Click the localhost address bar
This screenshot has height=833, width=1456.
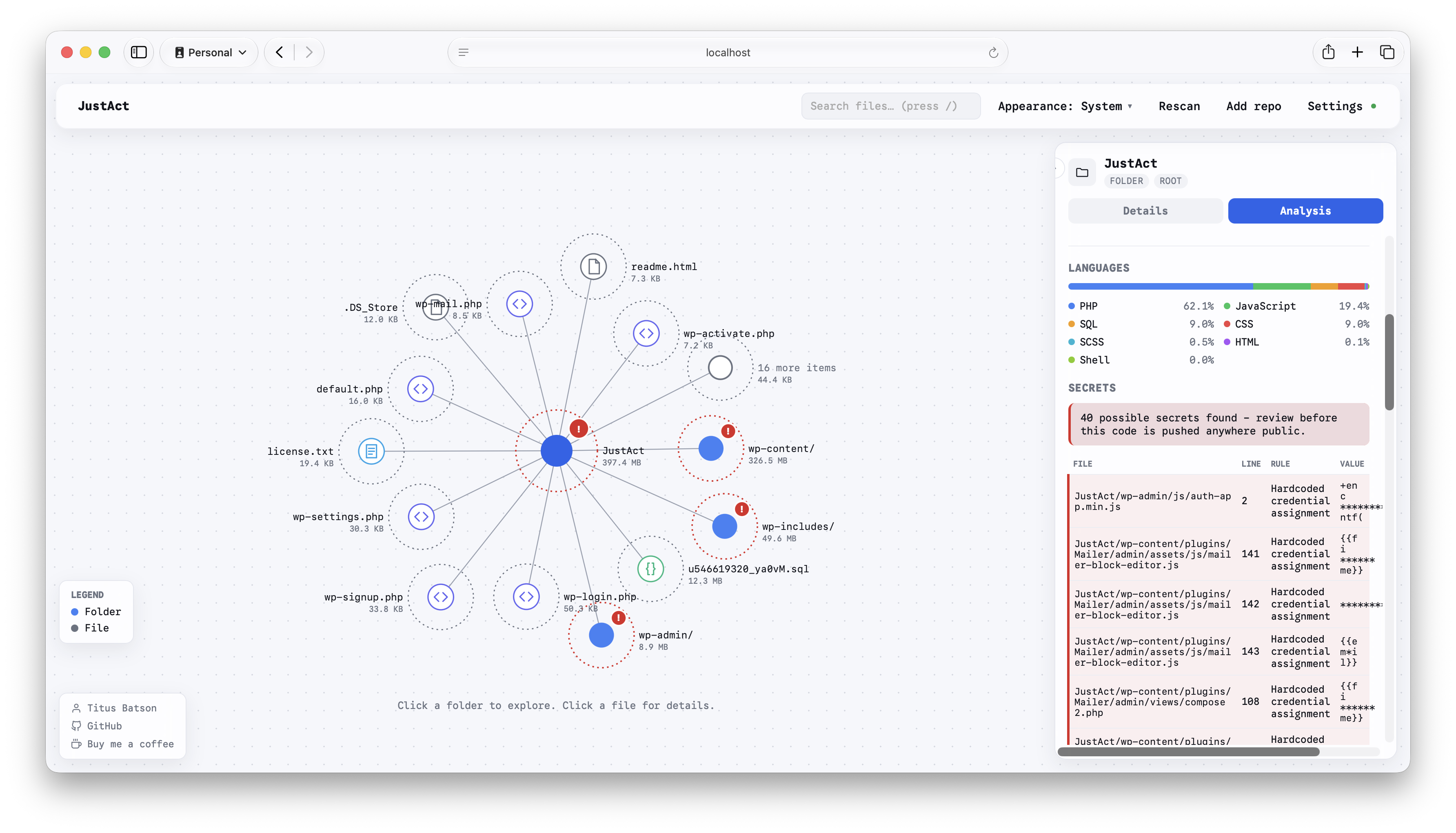[728, 53]
